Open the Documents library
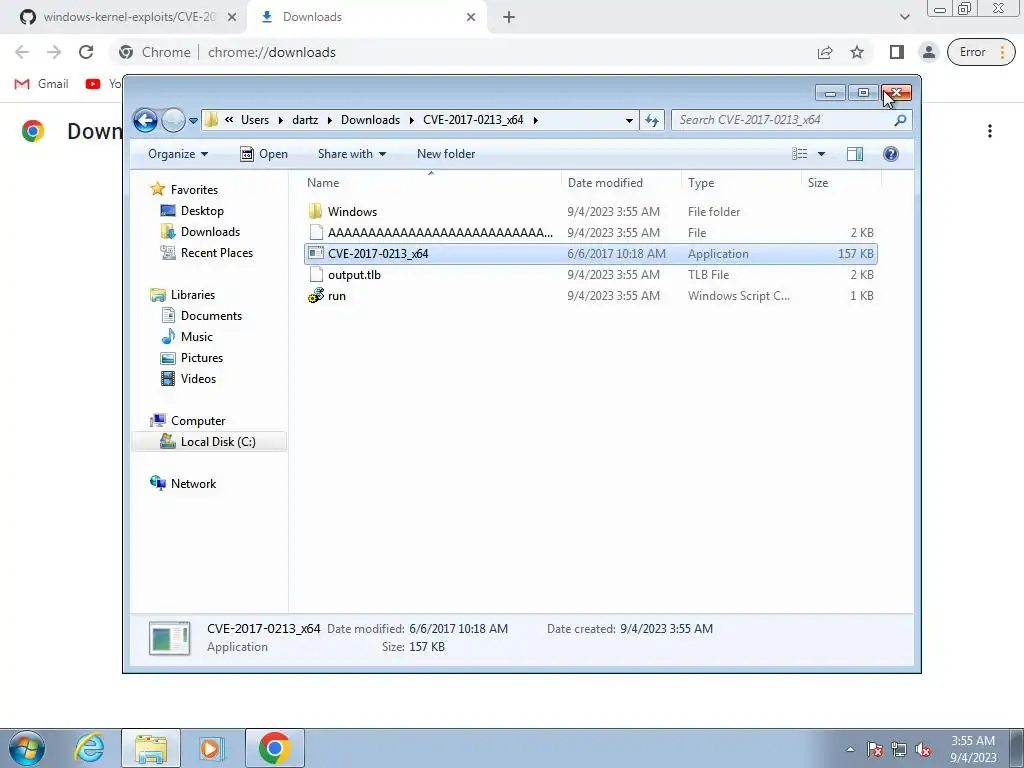 coord(211,316)
